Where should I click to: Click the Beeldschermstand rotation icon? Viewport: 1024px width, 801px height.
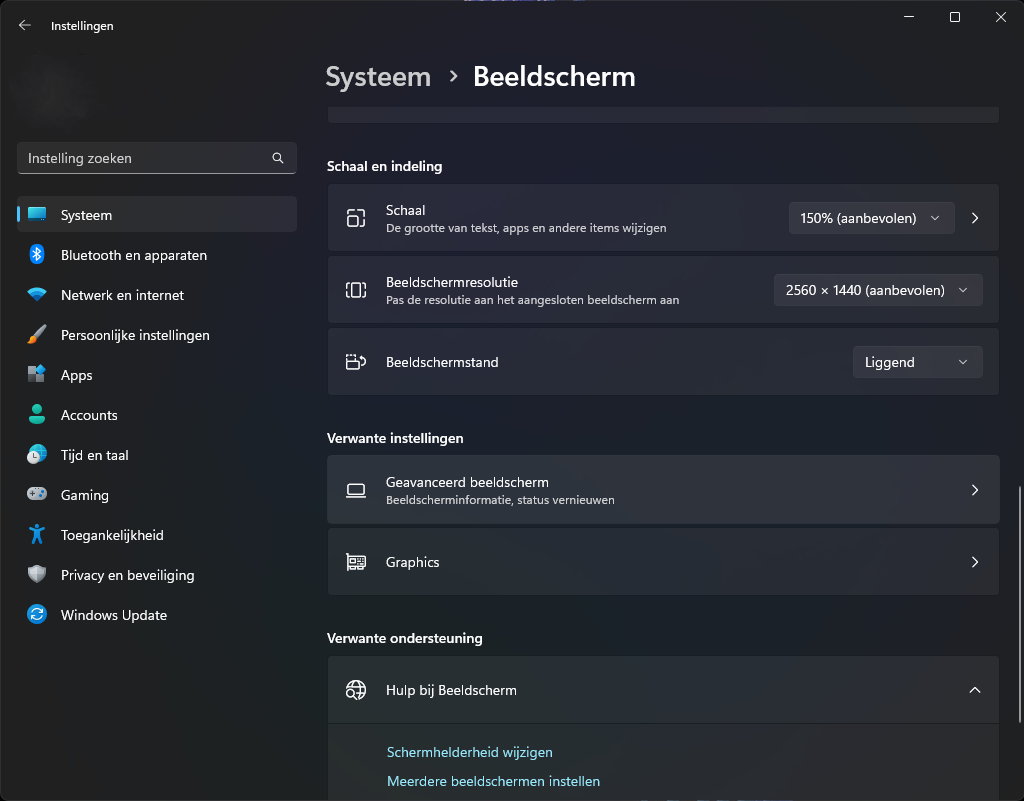pyautogui.click(x=356, y=362)
